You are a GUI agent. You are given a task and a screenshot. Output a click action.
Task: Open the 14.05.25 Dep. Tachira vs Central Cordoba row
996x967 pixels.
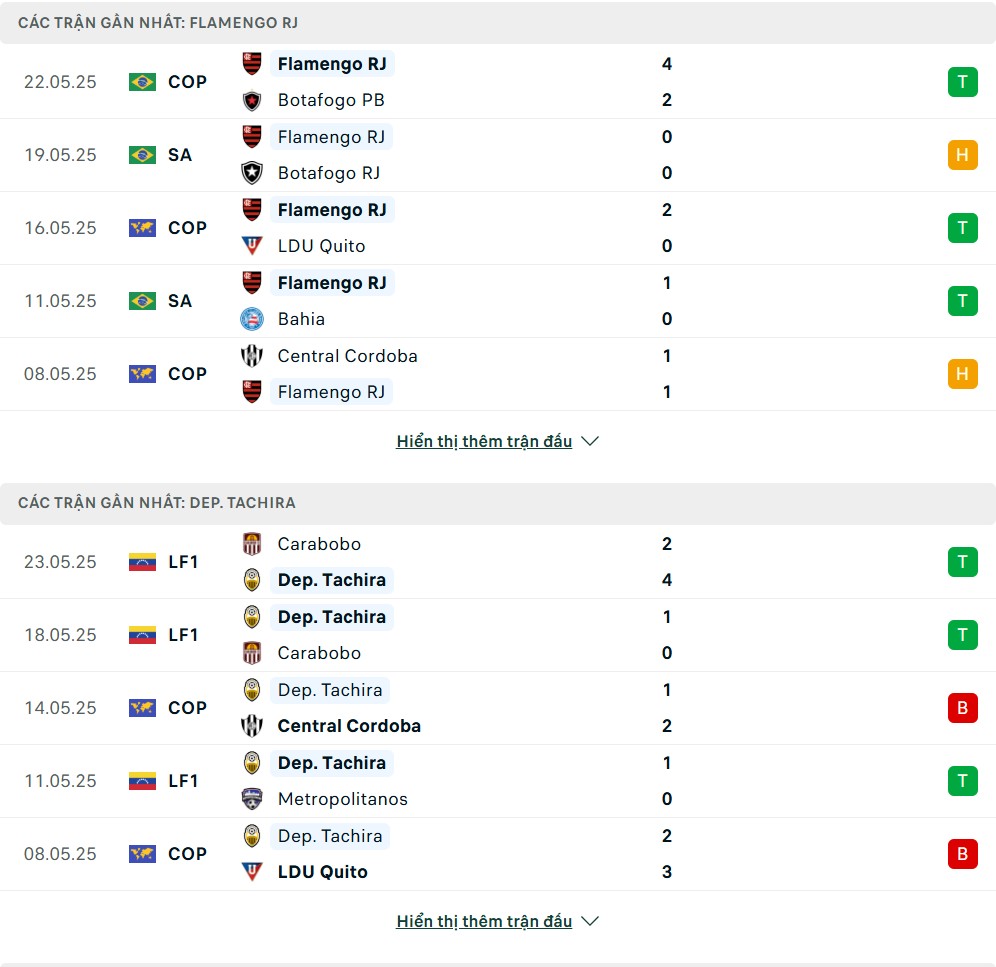point(498,708)
